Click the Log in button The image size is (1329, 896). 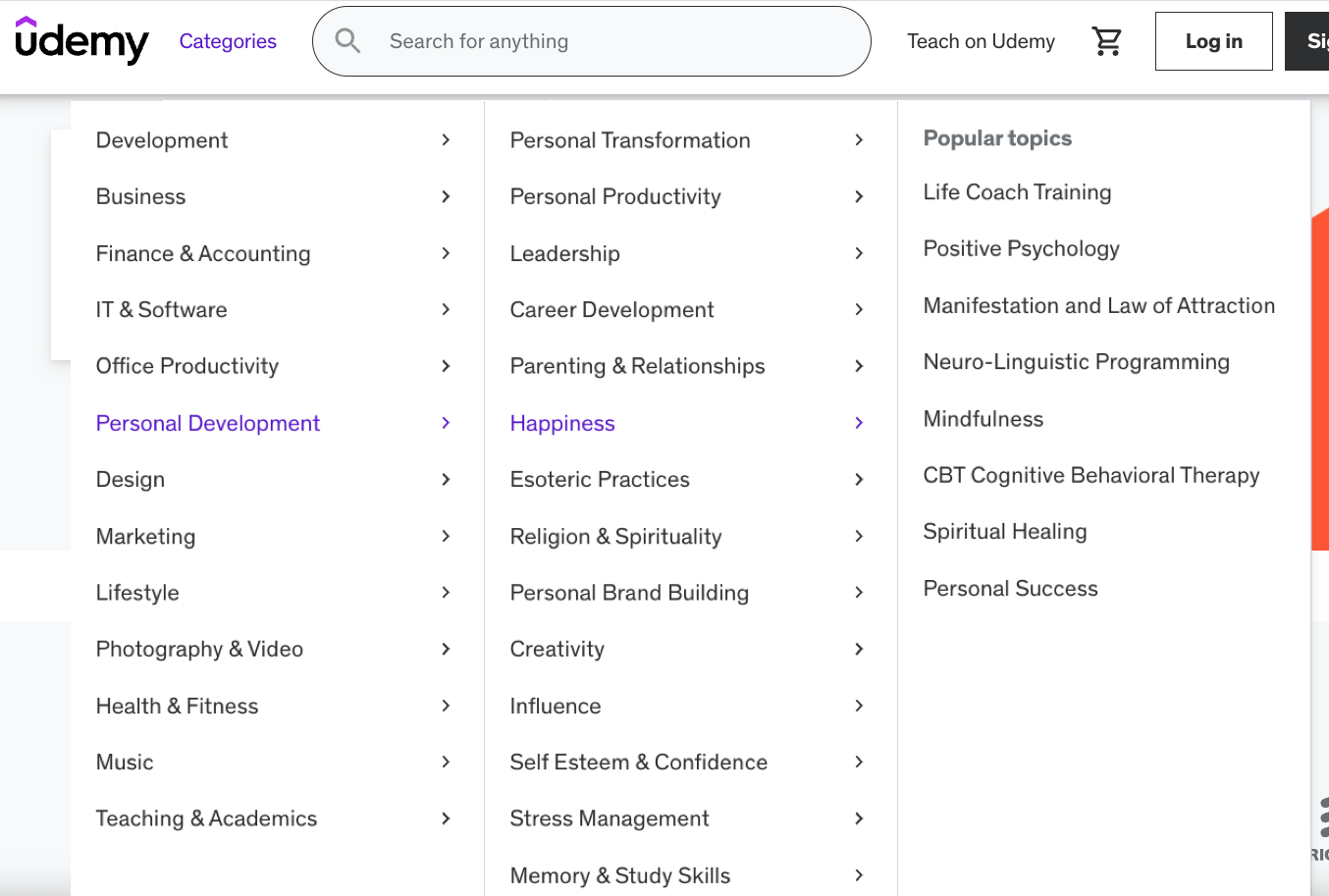pyautogui.click(x=1213, y=40)
